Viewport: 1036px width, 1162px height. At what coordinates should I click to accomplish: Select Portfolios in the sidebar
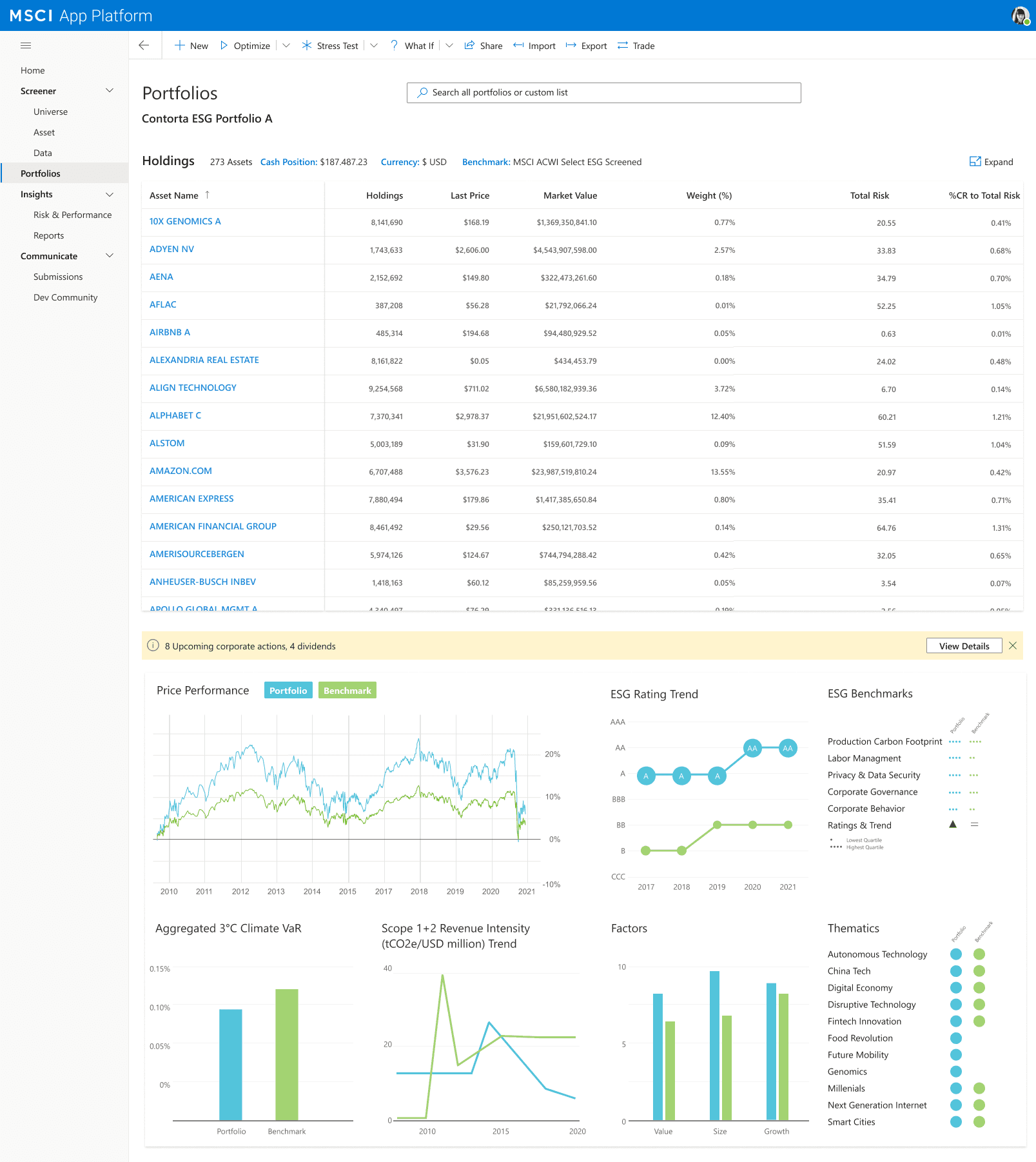coord(64,173)
